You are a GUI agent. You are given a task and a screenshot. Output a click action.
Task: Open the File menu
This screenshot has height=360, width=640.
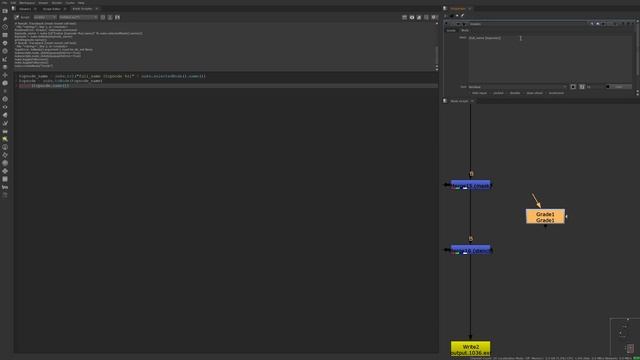[4, 3]
